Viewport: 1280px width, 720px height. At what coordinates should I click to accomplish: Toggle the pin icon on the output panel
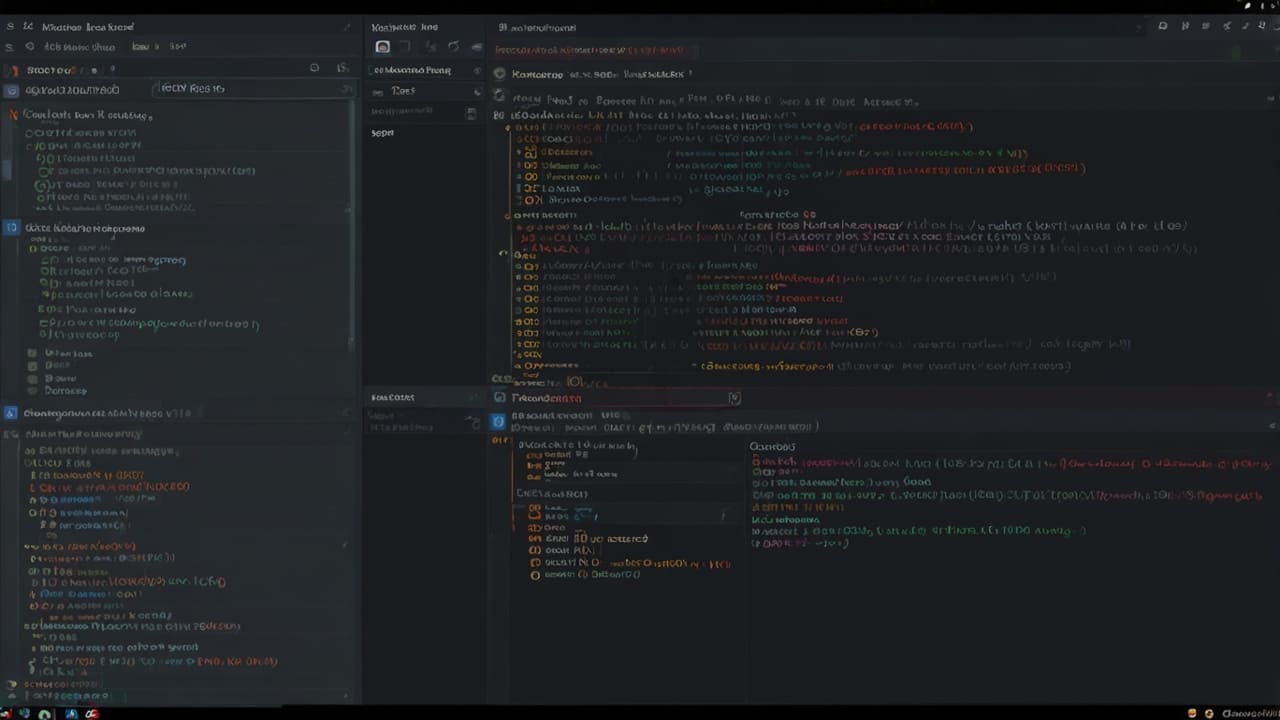[x=733, y=398]
